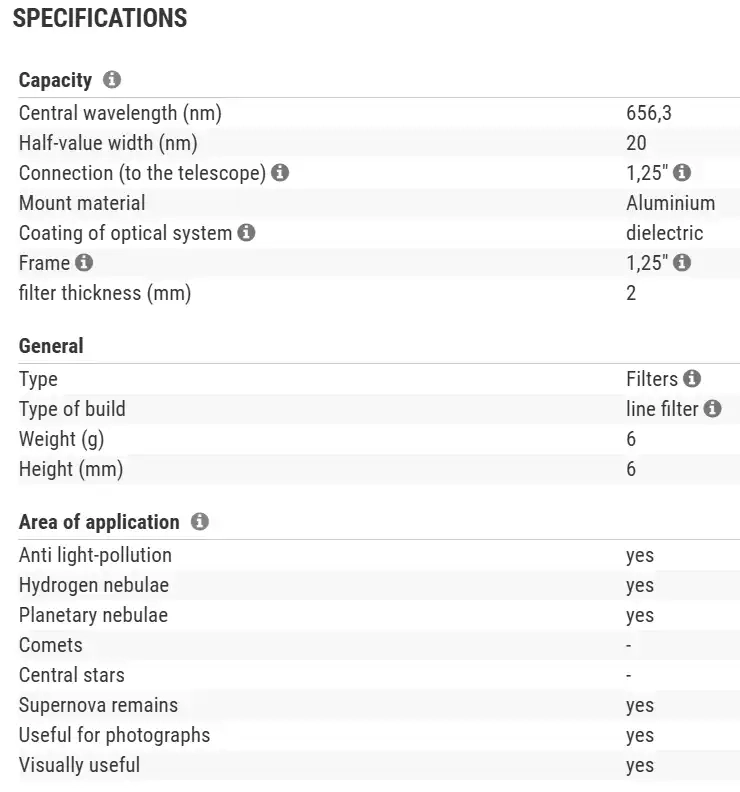This screenshot has width=740, height=792.
Task: Open info for Connection (to the telescope) label
Action: click(x=280, y=173)
